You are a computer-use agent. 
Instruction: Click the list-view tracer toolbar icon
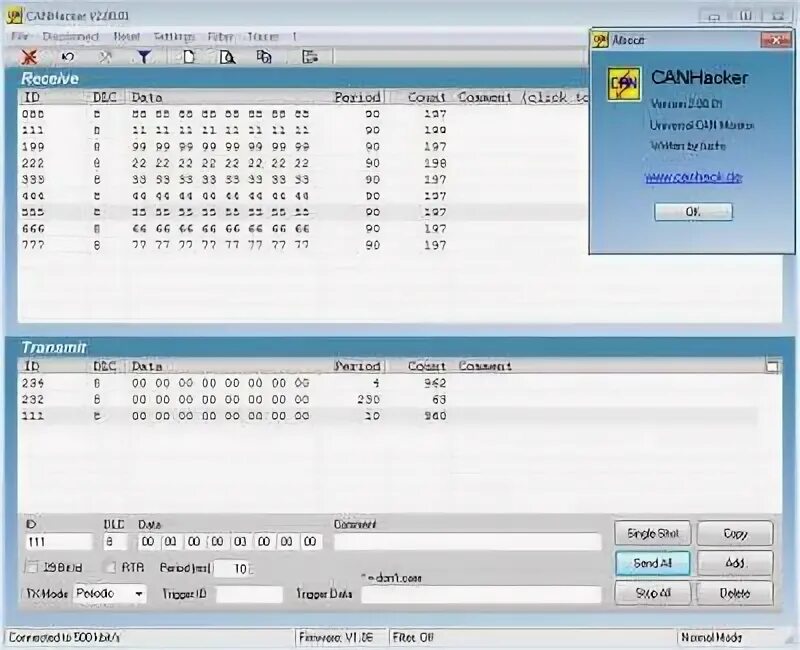[x=310, y=57]
